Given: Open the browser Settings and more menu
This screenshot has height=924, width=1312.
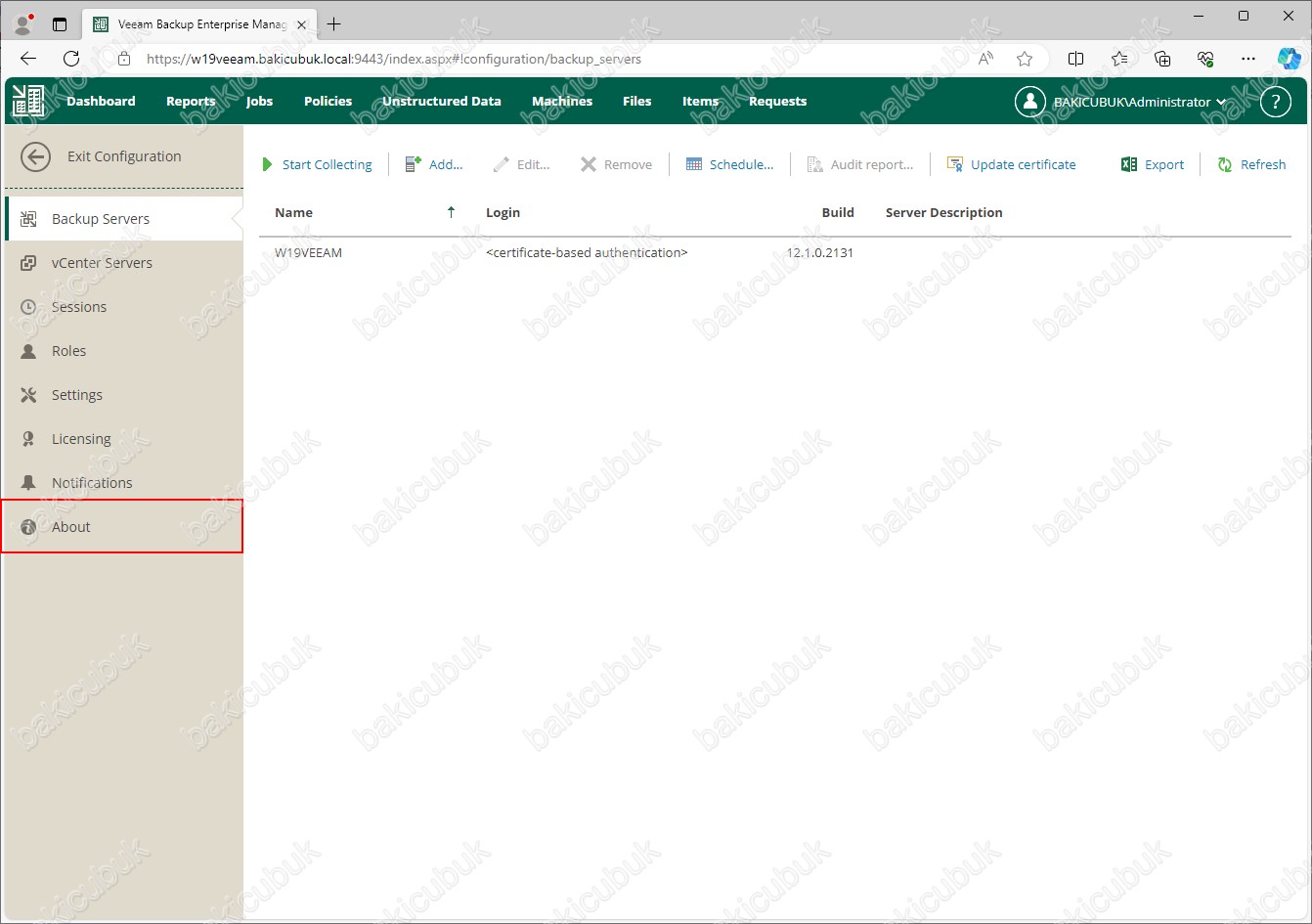Looking at the screenshot, I should click(1248, 59).
